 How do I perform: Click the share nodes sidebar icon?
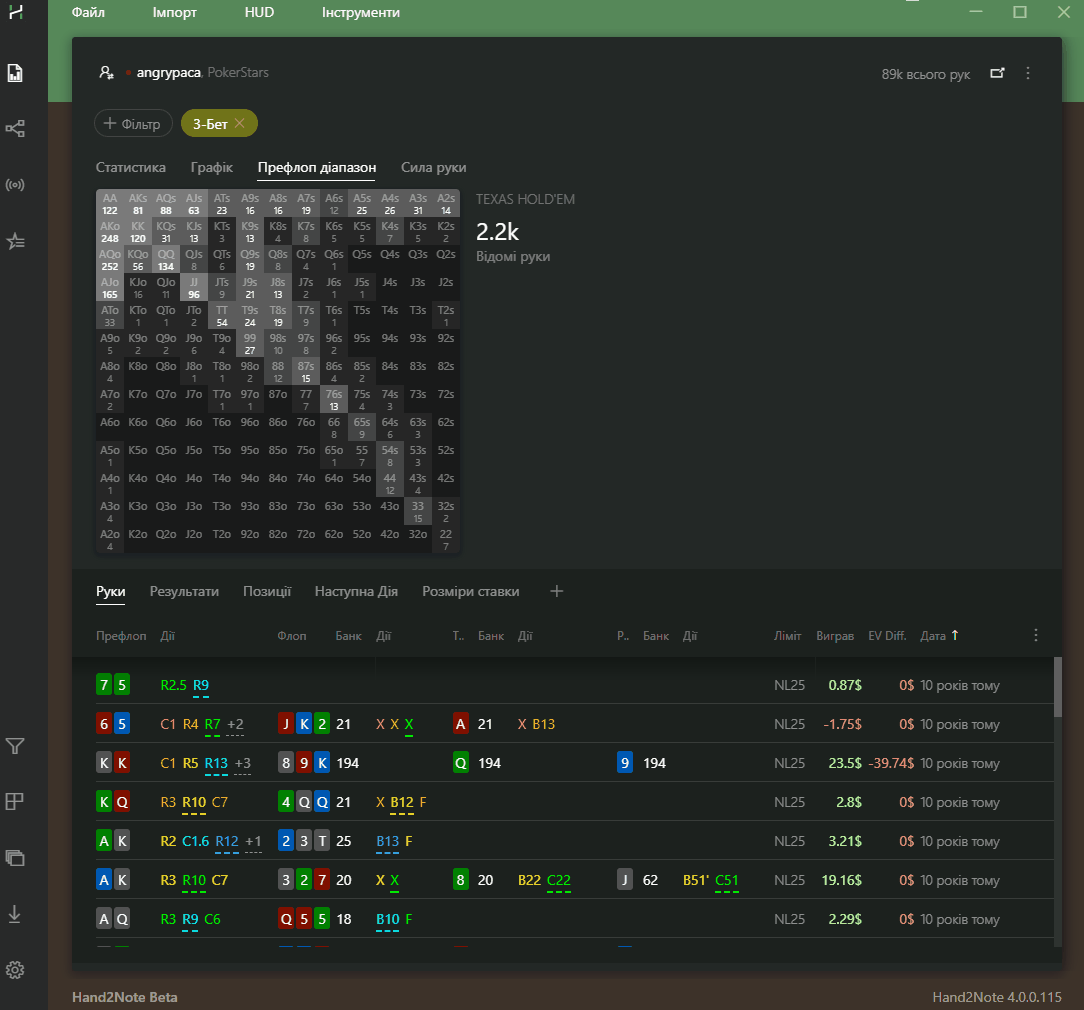point(15,129)
